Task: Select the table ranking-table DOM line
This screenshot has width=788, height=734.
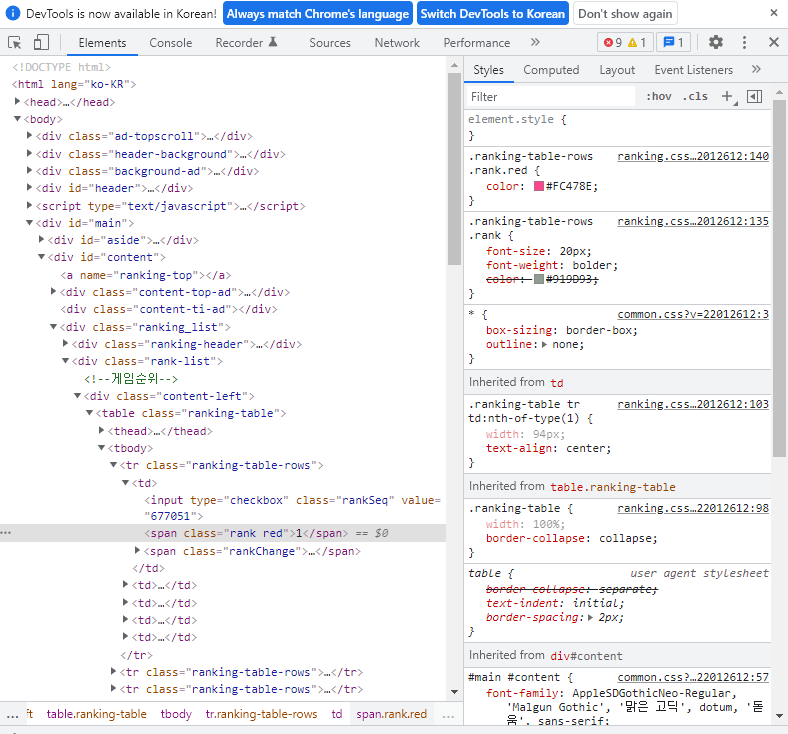Action: (191, 413)
